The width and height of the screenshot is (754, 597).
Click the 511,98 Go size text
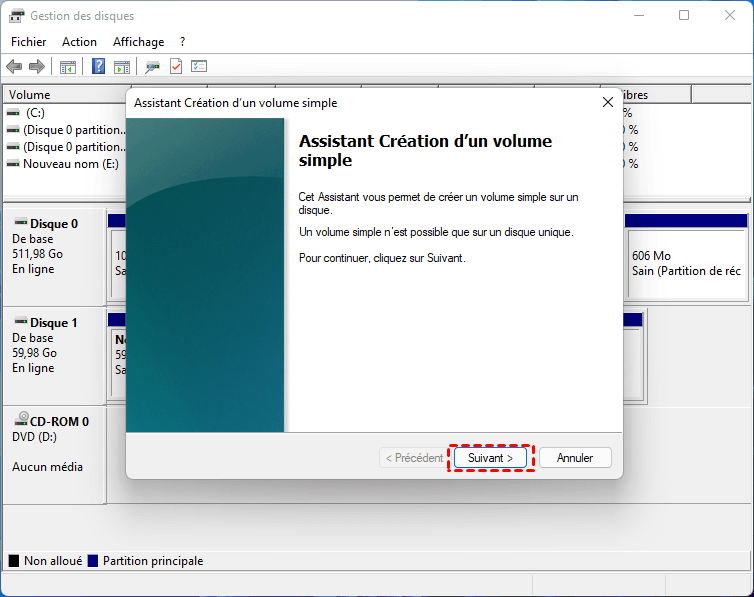click(x=38, y=254)
